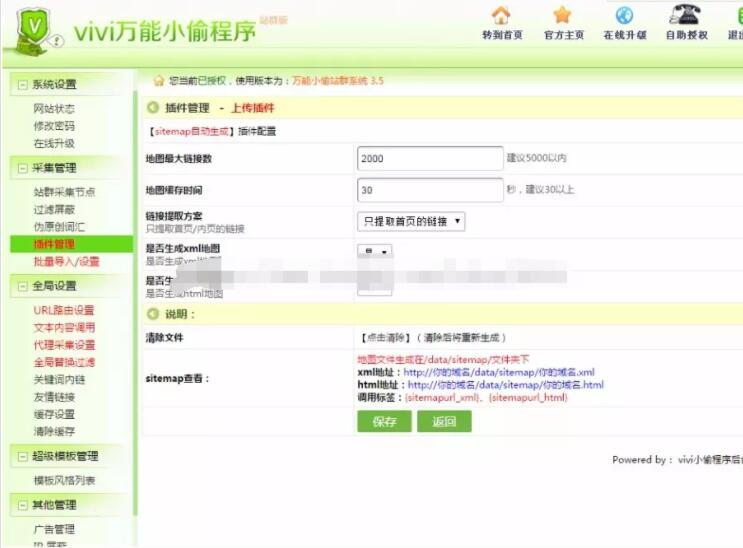This screenshot has height=548, width=743.
Task: Open 清除缓存 in sidebar
Action: click(x=54, y=431)
